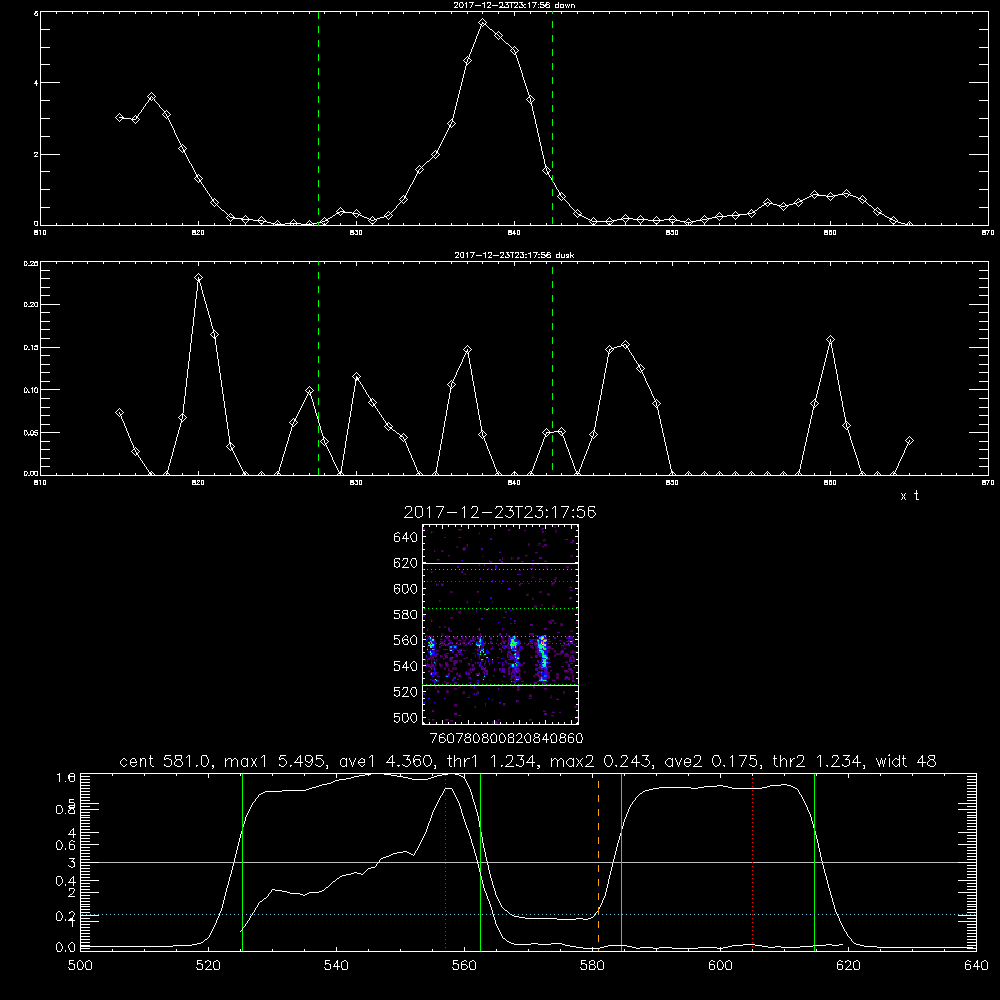This screenshot has height=1000, width=1000.
Task: Click the '500' label on the bottom plot x-axis
Action: (x=80, y=965)
